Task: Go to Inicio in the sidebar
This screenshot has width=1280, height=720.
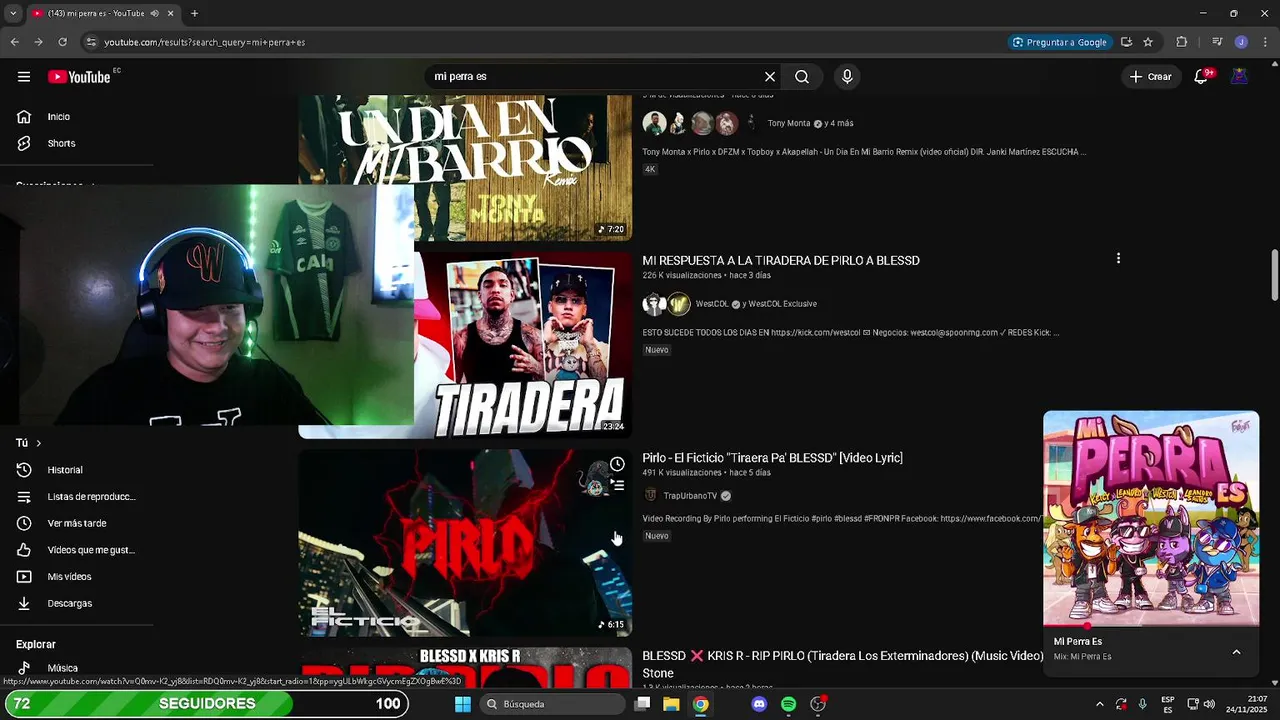Action: (58, 117)
